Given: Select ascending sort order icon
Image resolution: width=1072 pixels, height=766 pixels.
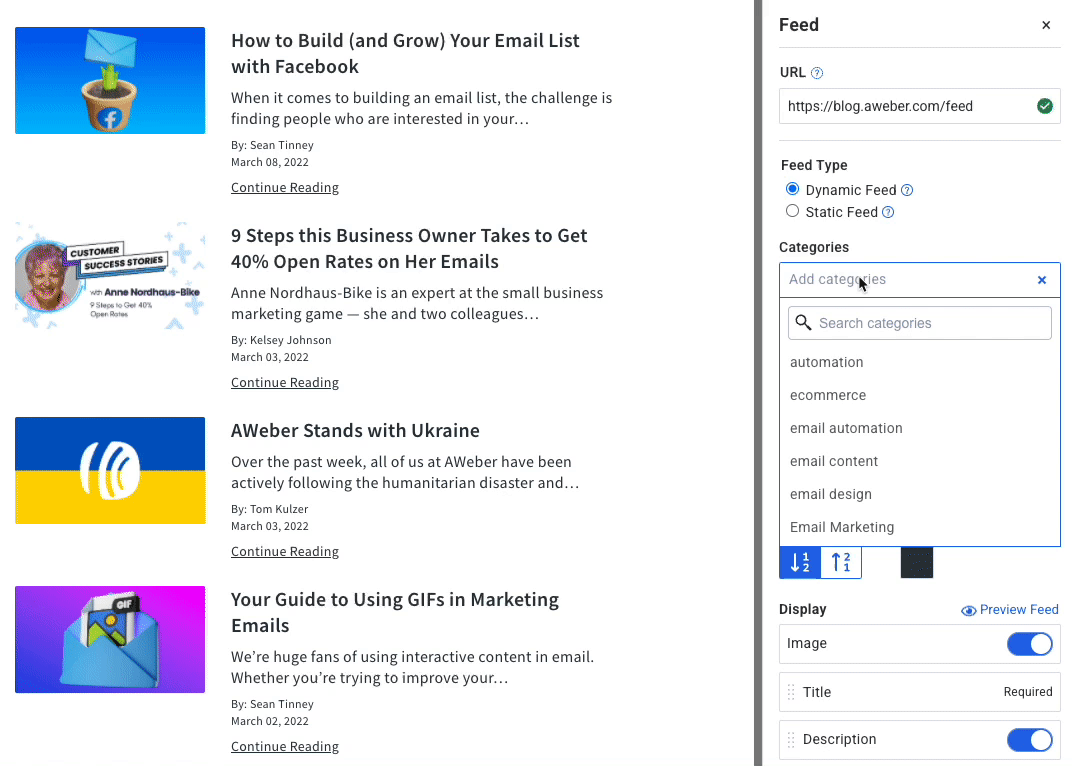Looking at the screenshot, I should pos(841,562).
